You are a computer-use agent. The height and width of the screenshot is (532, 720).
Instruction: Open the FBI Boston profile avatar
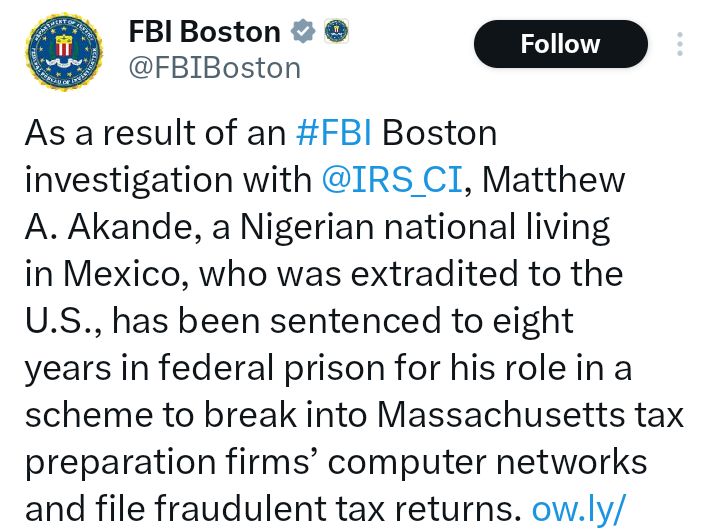[64, 52]
